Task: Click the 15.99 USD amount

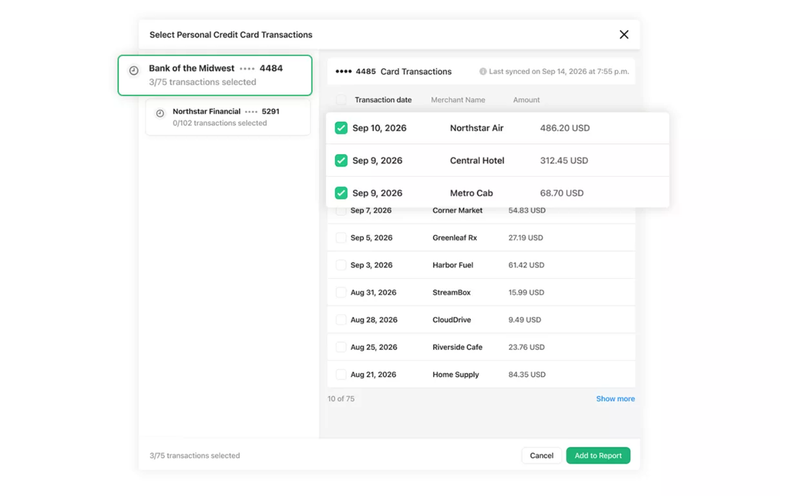Action: tap(526, 292)
